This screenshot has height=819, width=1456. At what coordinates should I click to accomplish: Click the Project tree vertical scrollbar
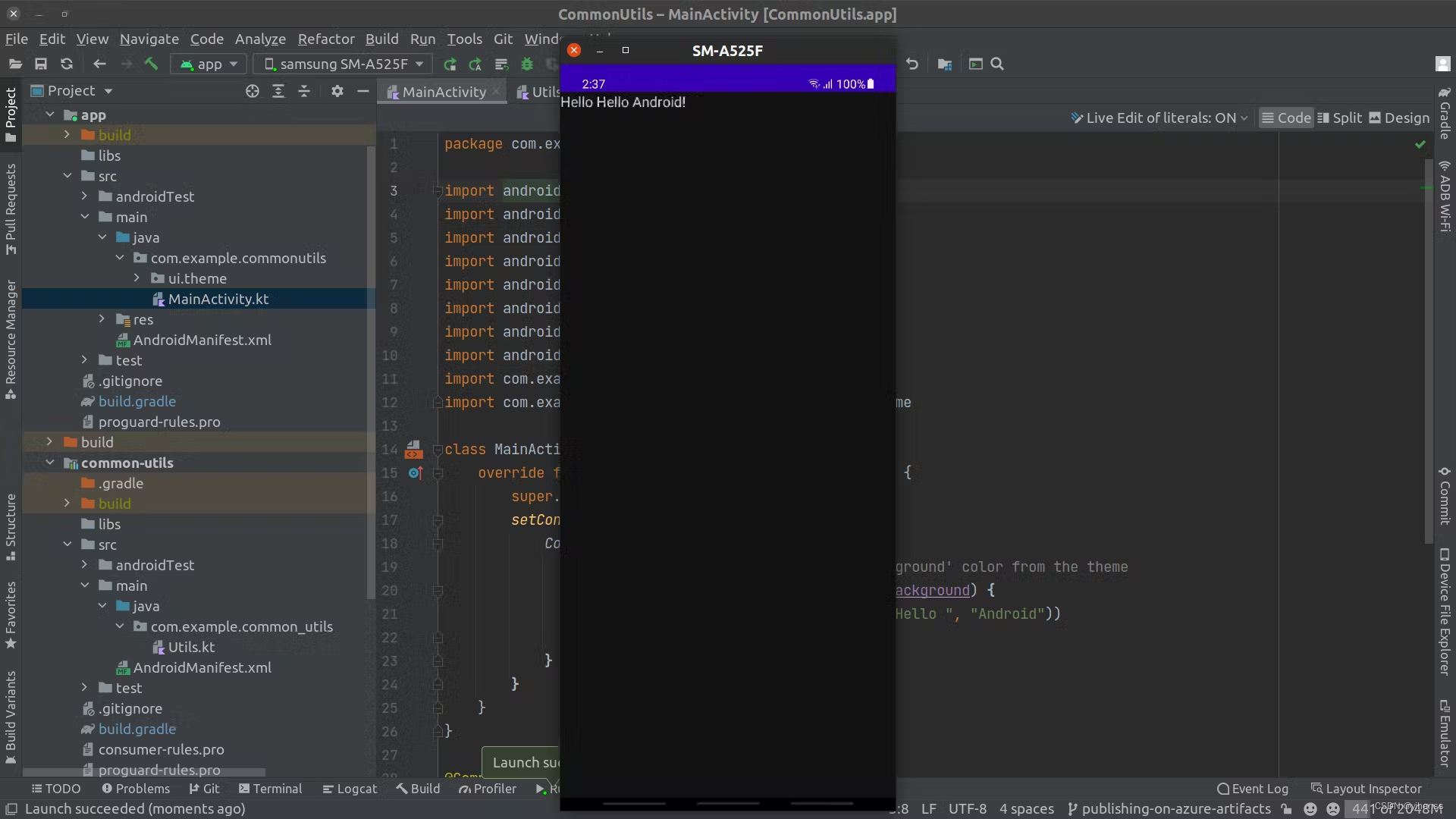click(371, 372)
